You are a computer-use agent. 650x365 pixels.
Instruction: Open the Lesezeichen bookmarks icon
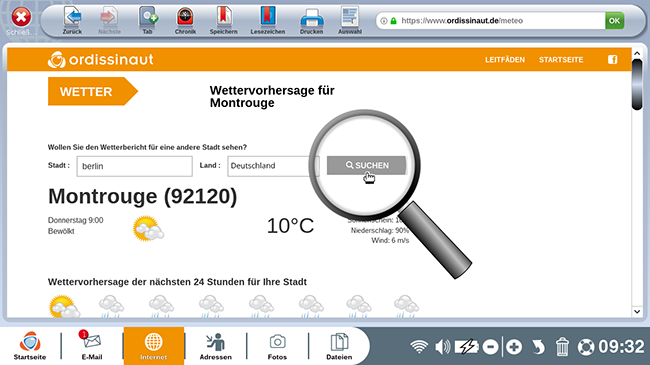(268, 17)
